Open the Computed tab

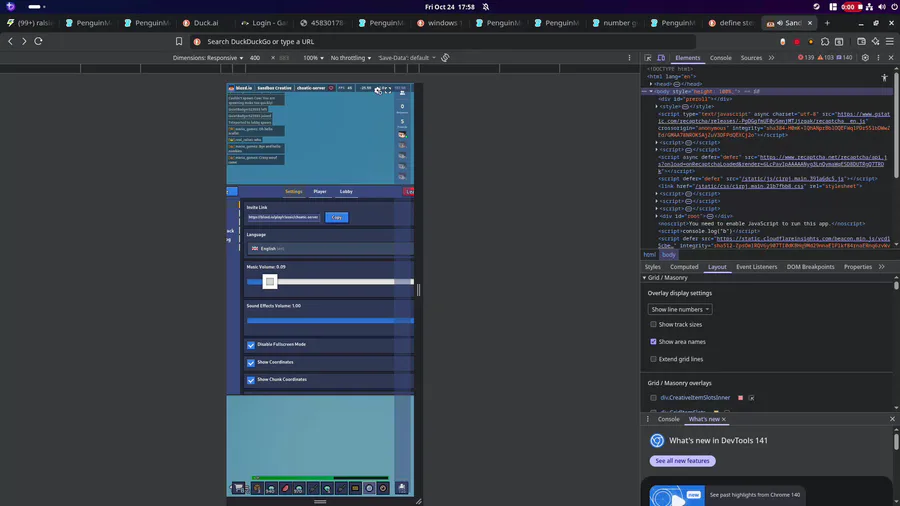click(x=684, y=267)
